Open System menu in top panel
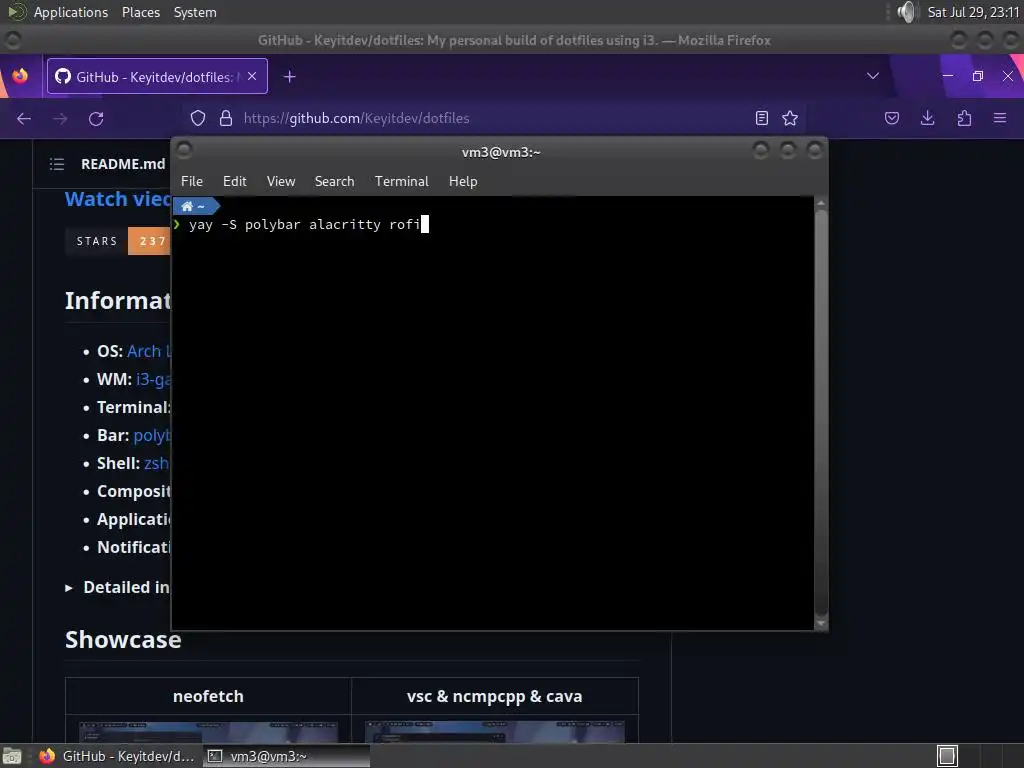Viewport: 1024px width, 768px height. (195, 12)
